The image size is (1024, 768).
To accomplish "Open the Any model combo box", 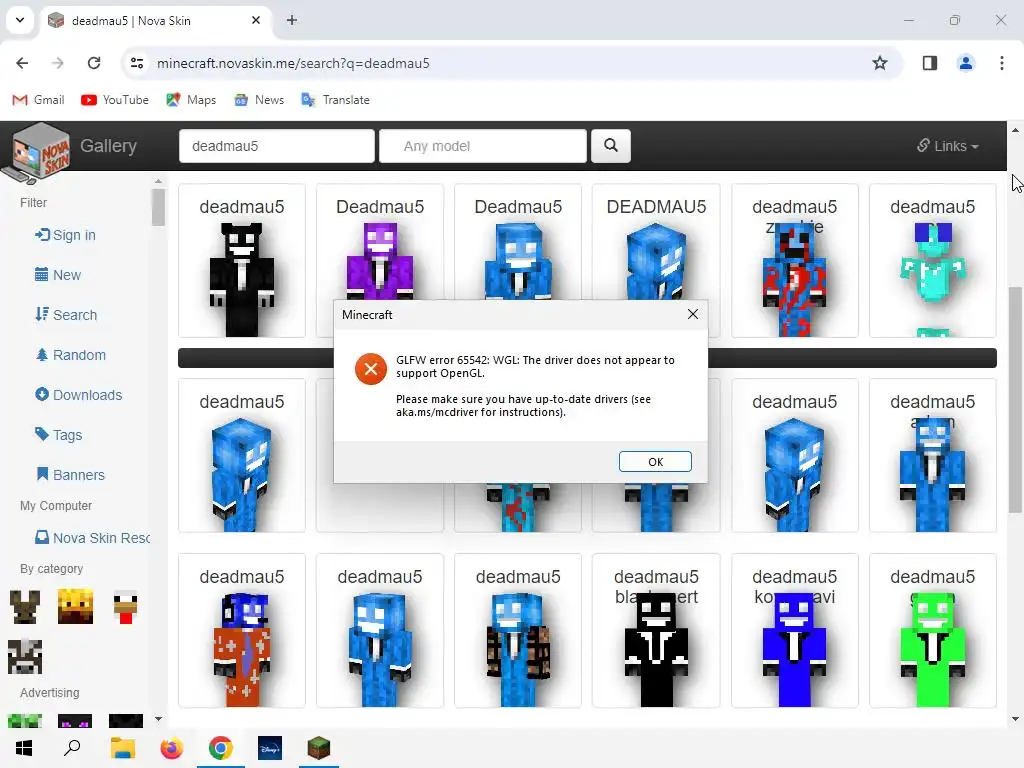I will (x=483, y=146).
